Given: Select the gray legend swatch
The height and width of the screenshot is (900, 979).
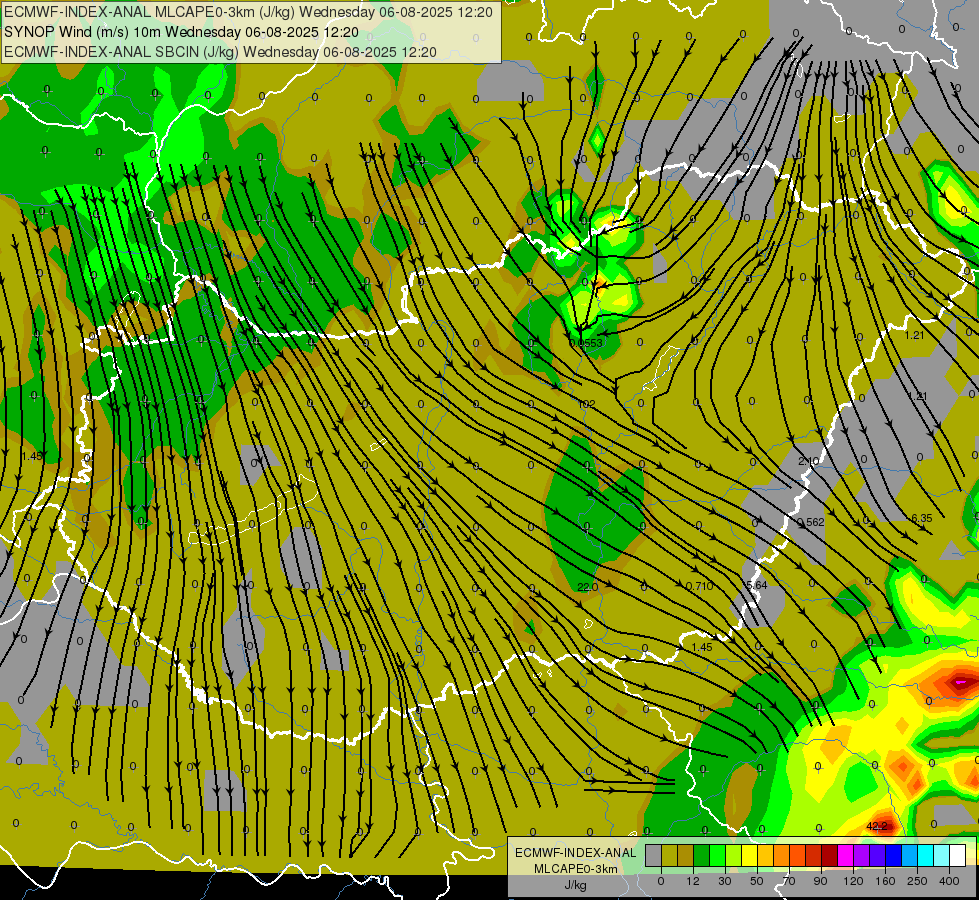Looking at the screenshot, I should [x=654, y=855].
